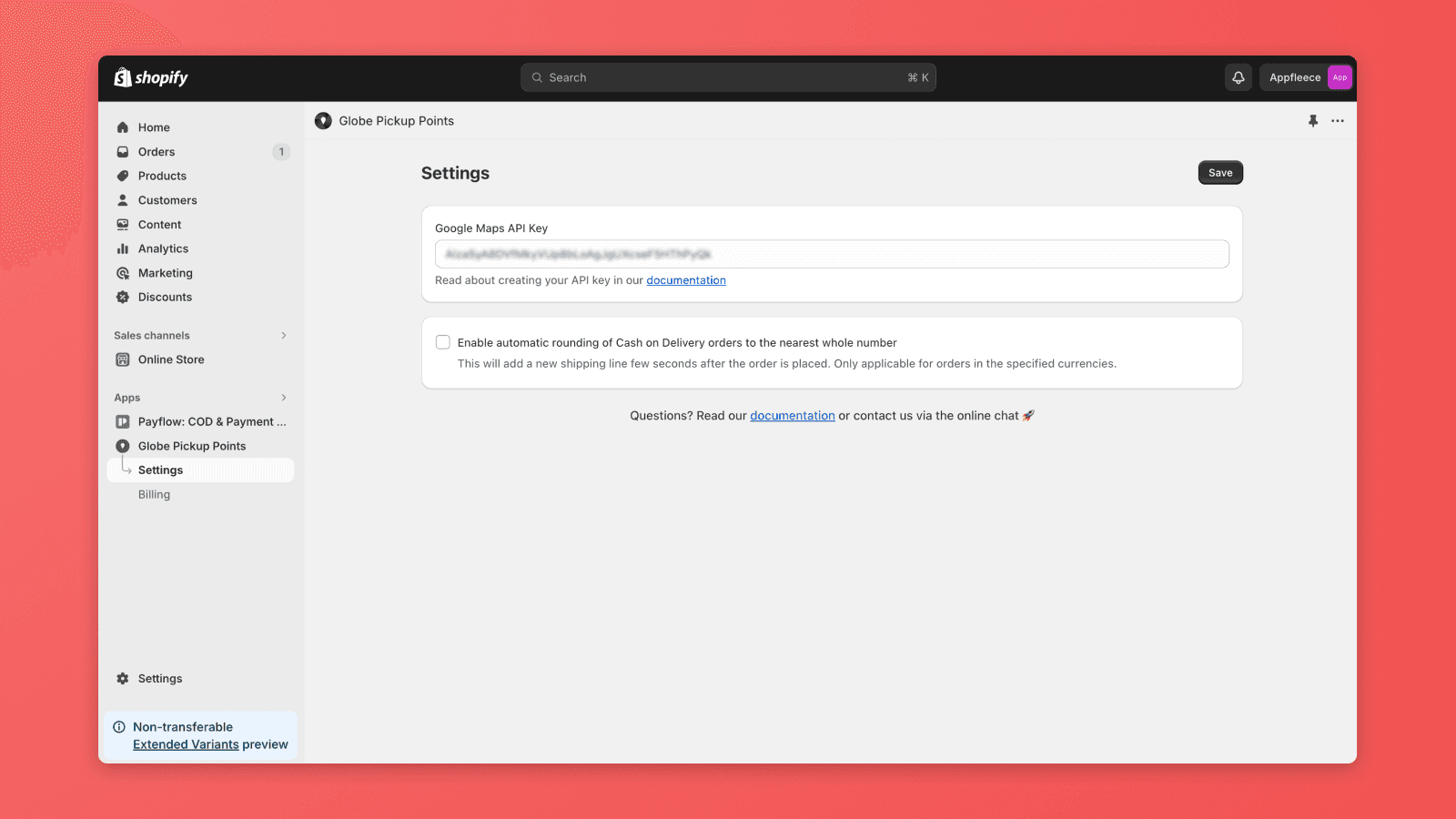Screen dimensions: 1456x819
Task: Click the 'Google Maps API Key' label
Action: click(x=491, y=228)
